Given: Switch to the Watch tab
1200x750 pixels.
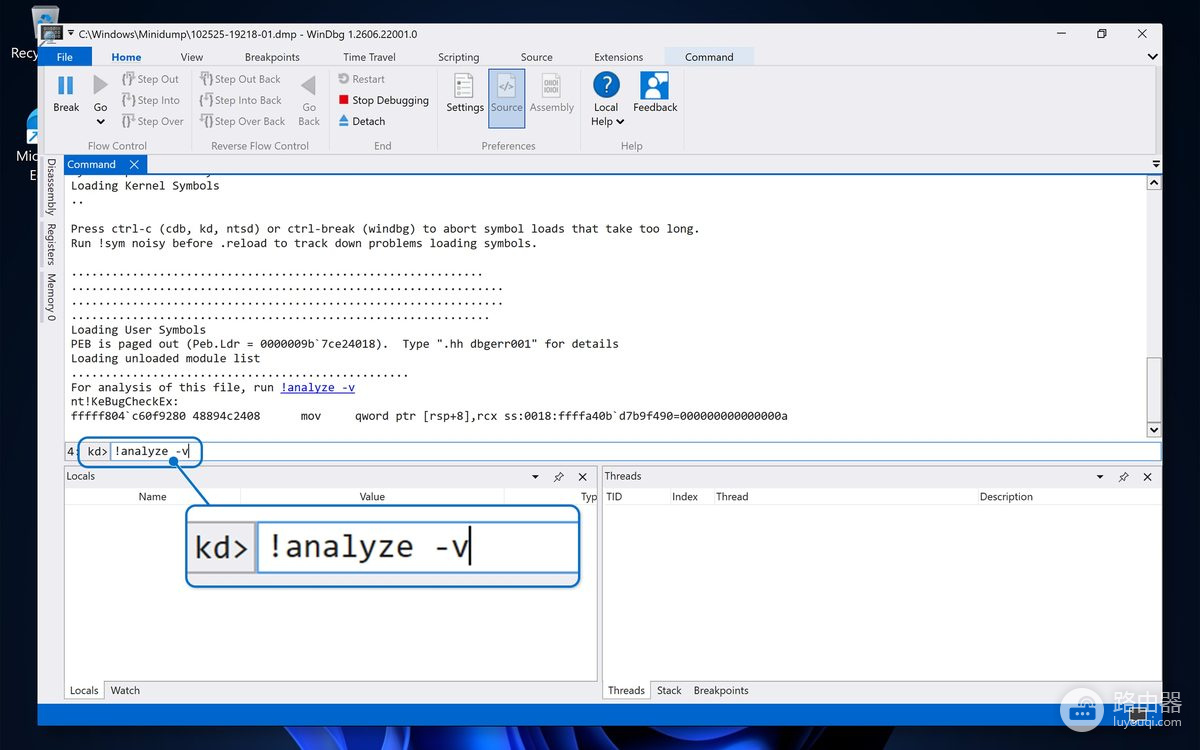Looking at the screenshot, I should point(125,690).
